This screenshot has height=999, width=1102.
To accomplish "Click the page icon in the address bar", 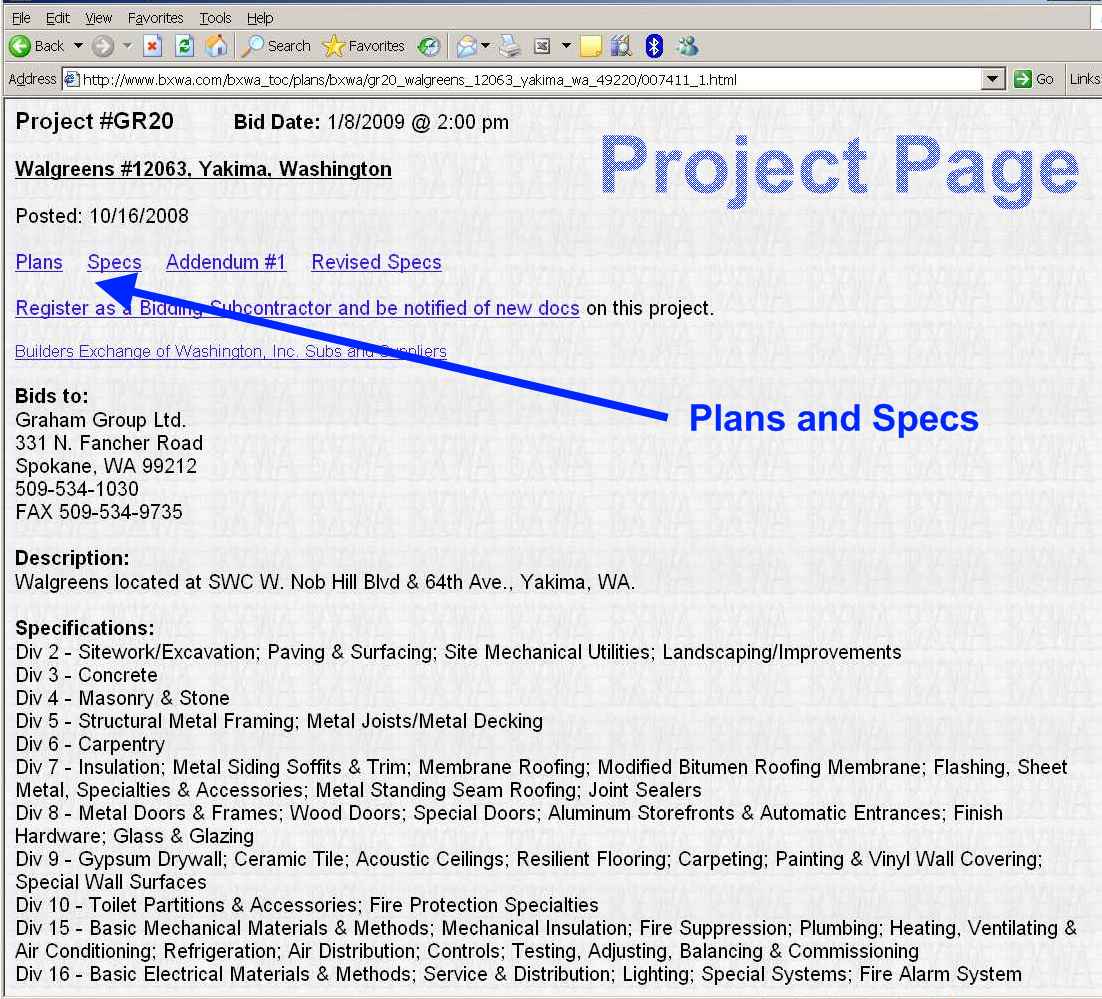I will point(71,79).
